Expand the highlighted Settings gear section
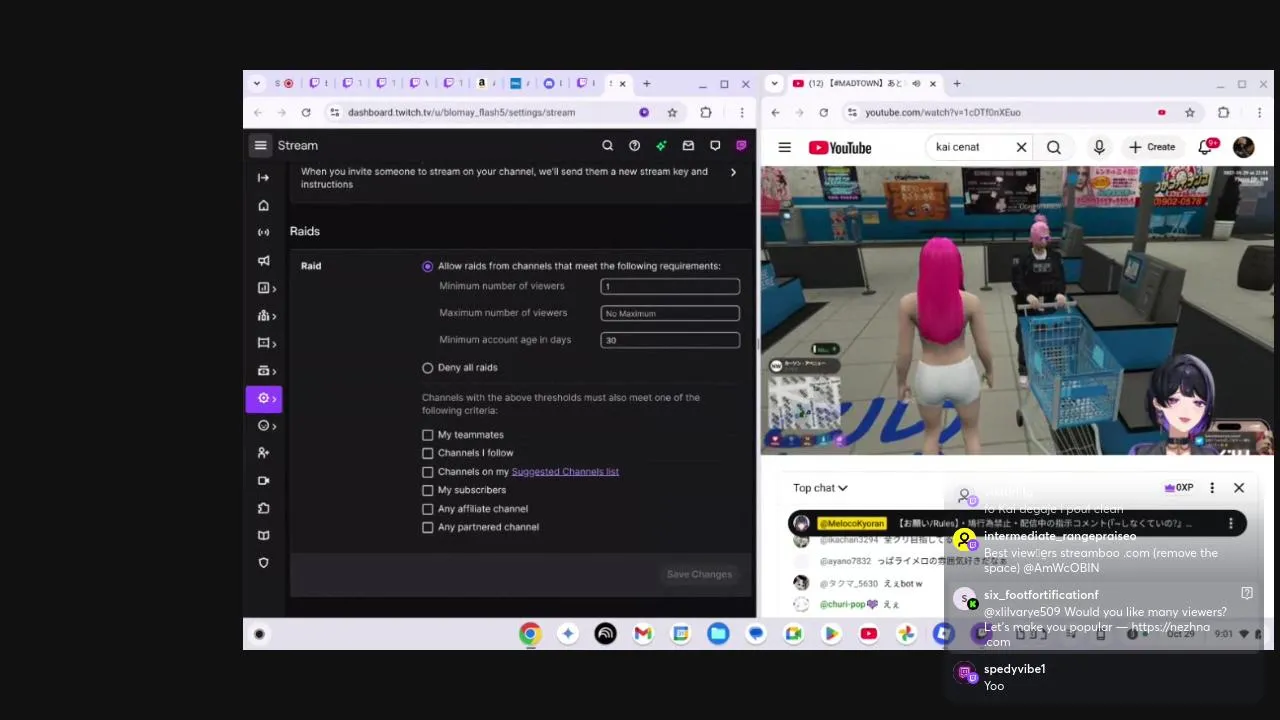The width and height of the screenshot is (1280, 720). click(x=264, y=398)
